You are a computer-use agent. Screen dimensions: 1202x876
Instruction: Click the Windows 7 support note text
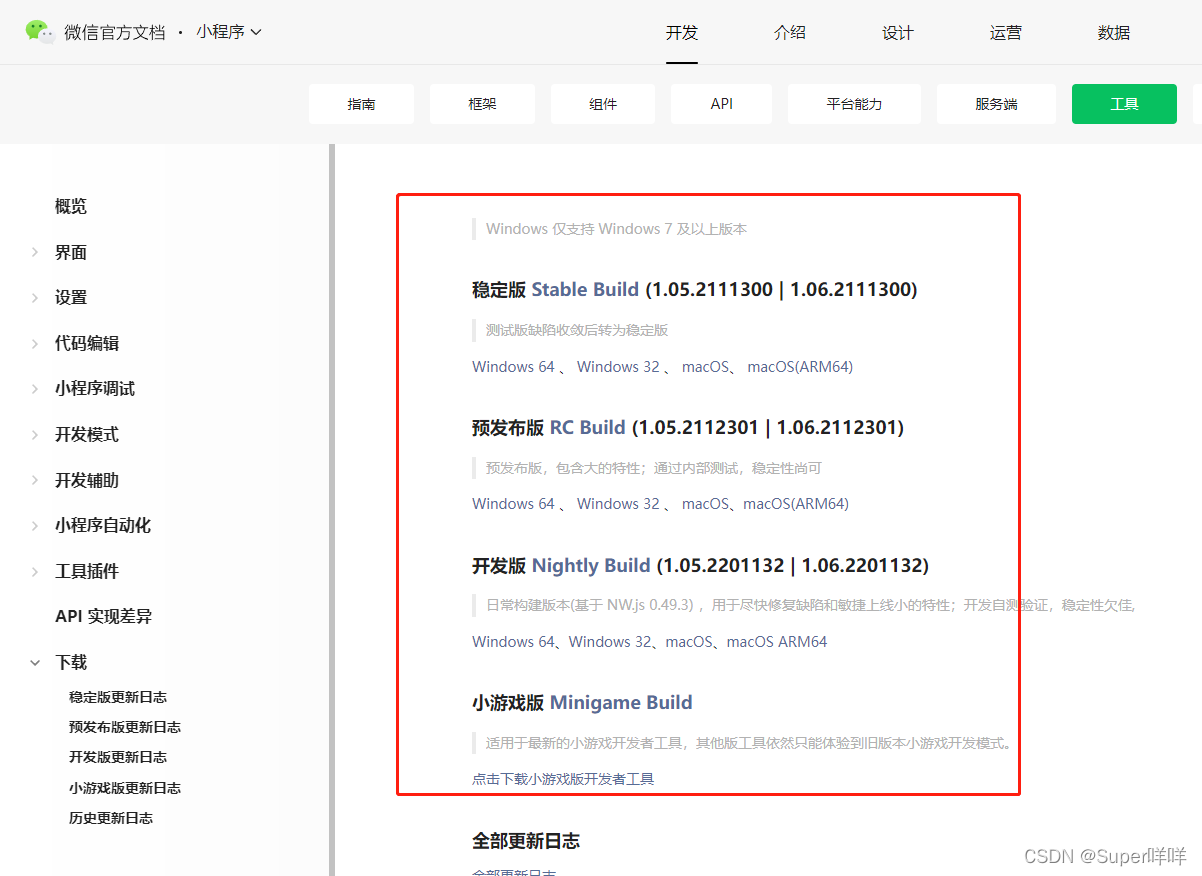[616, 229]
